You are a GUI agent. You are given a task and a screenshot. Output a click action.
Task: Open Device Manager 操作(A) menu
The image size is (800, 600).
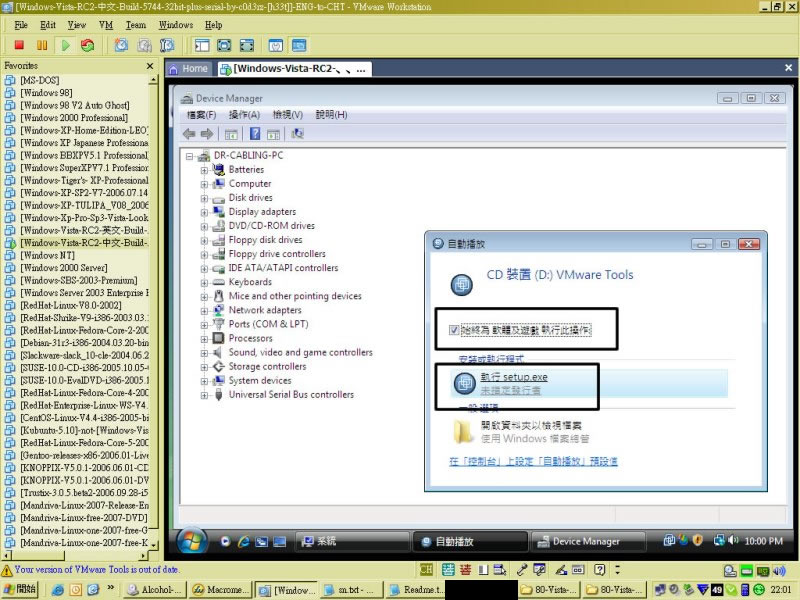244,115
